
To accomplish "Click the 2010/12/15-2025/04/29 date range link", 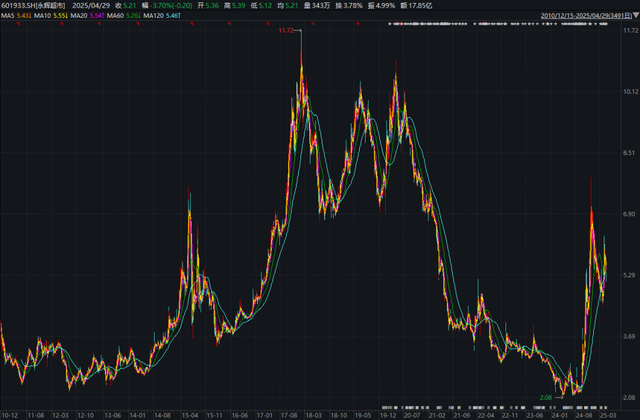I will [x=587, y=16].
